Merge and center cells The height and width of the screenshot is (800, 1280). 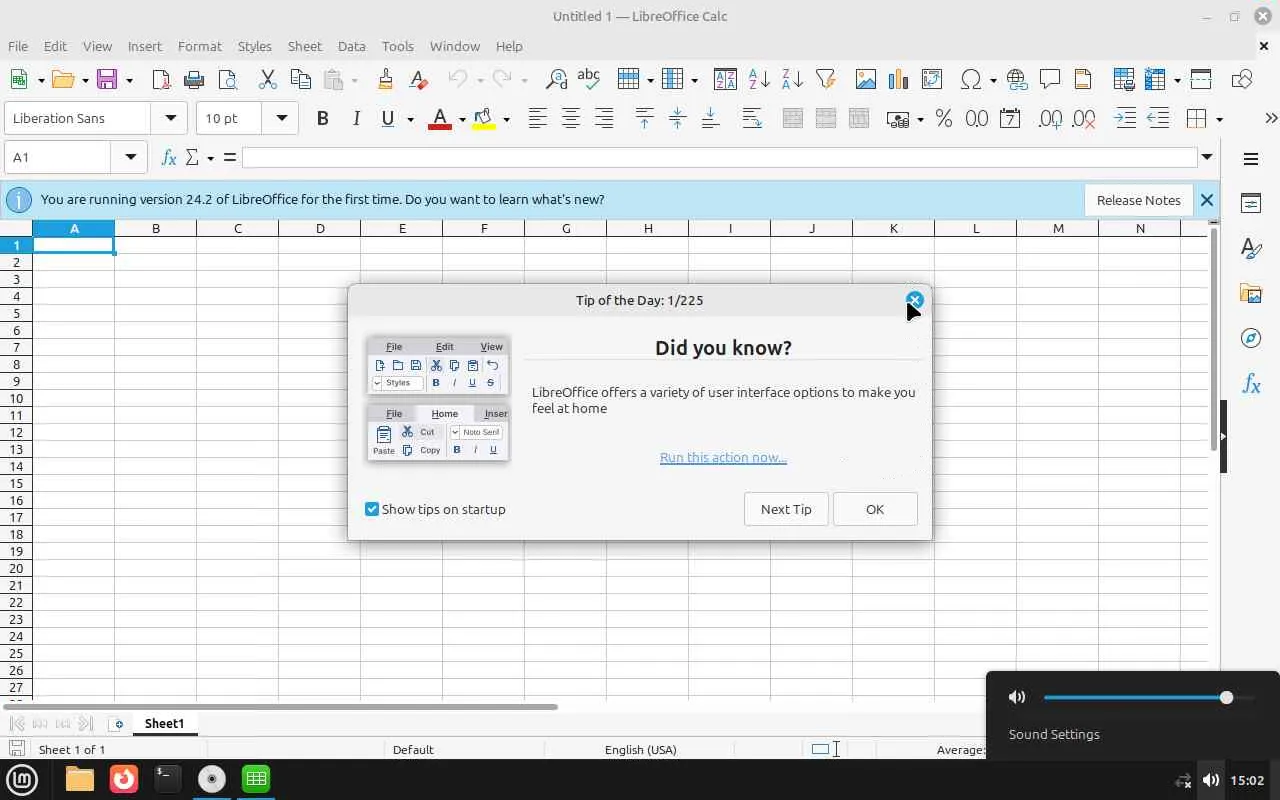tap(792, 119)
